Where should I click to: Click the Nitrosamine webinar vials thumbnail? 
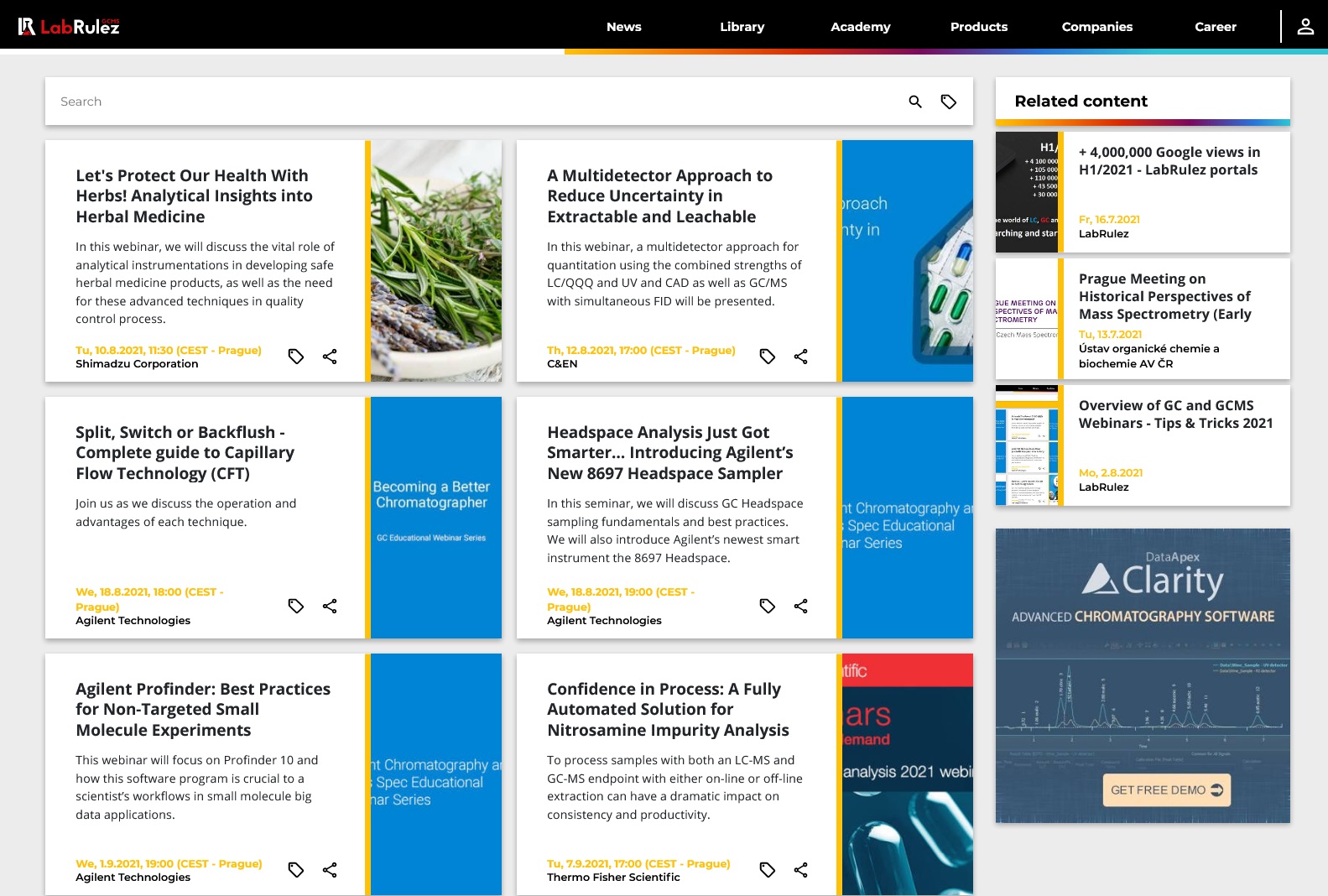point(908,774)
